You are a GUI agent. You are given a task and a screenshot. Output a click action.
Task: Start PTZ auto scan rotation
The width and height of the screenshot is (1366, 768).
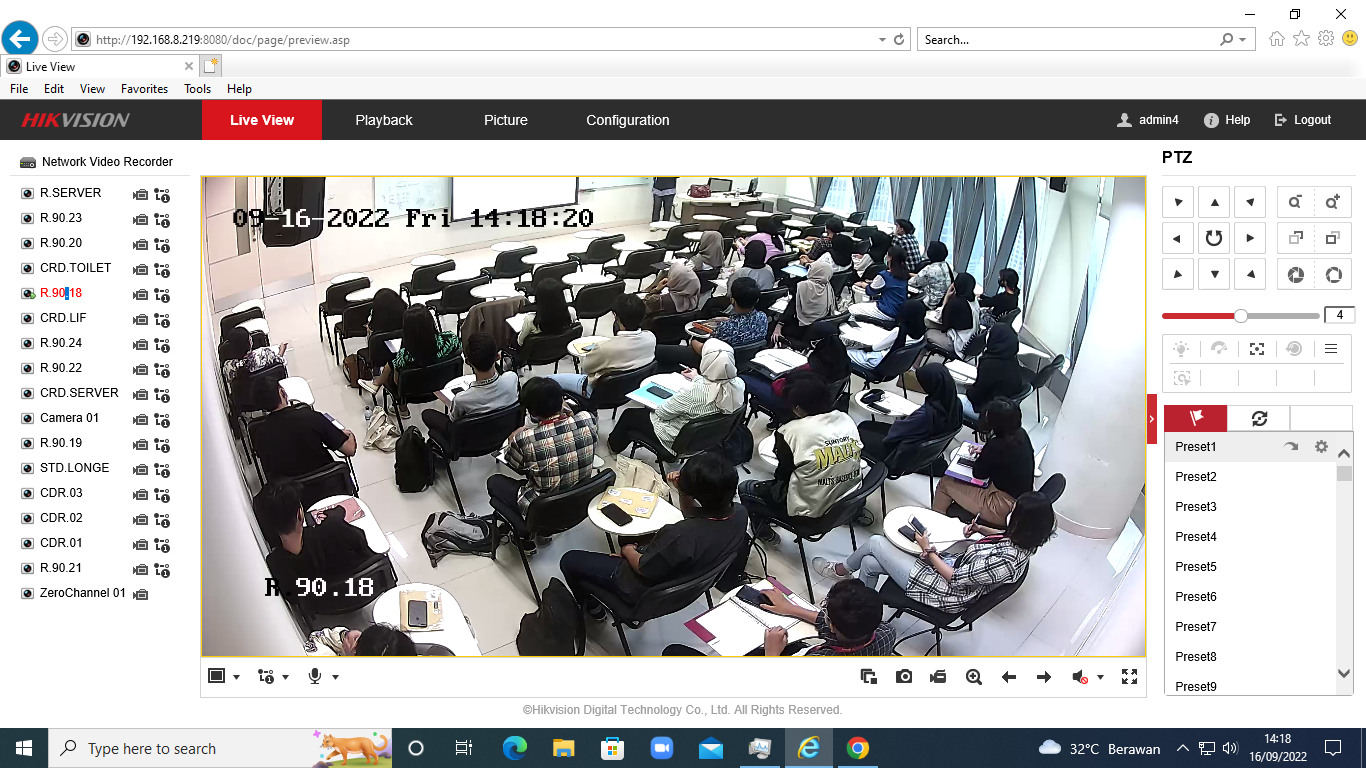pyautogui.click(x=1214, y=238)
